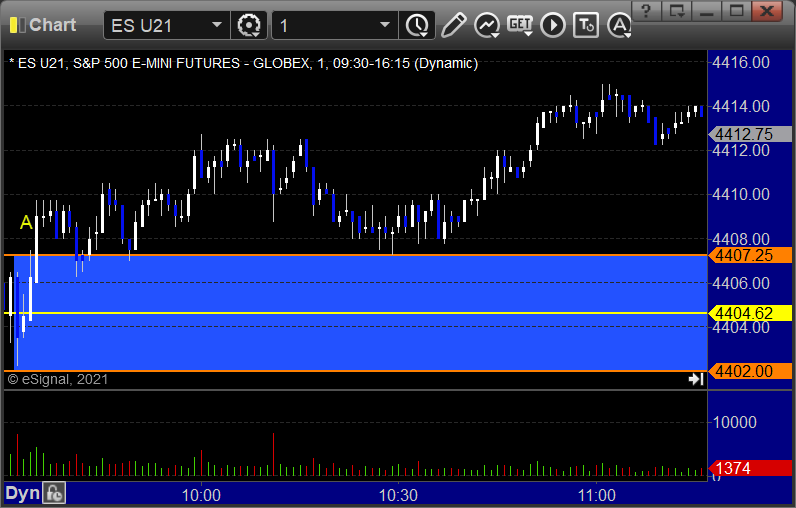Screen dimensions: 796x508
Task: Open the alerts A icon
Action: coord(619,25)
